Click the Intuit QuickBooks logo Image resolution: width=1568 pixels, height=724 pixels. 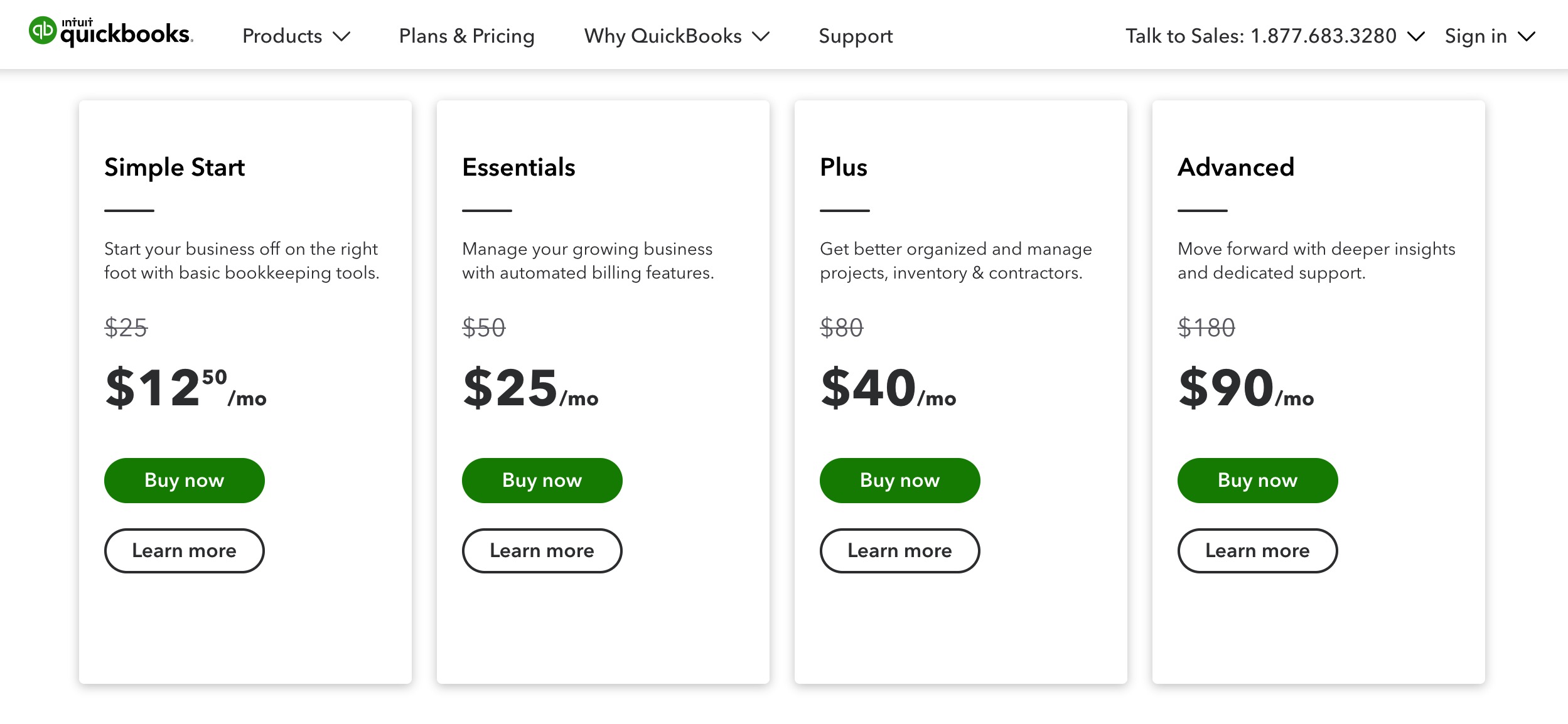coord(111,31)
